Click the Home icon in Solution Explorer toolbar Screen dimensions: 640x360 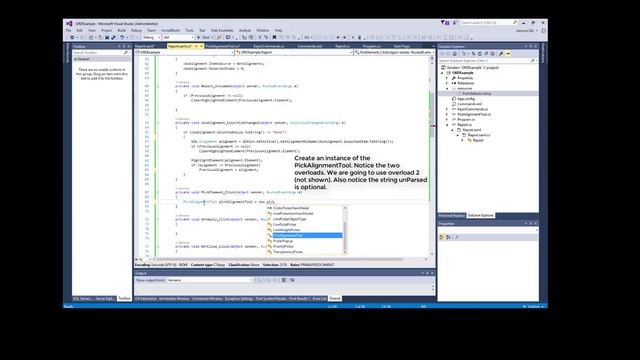tap(455, 53)
